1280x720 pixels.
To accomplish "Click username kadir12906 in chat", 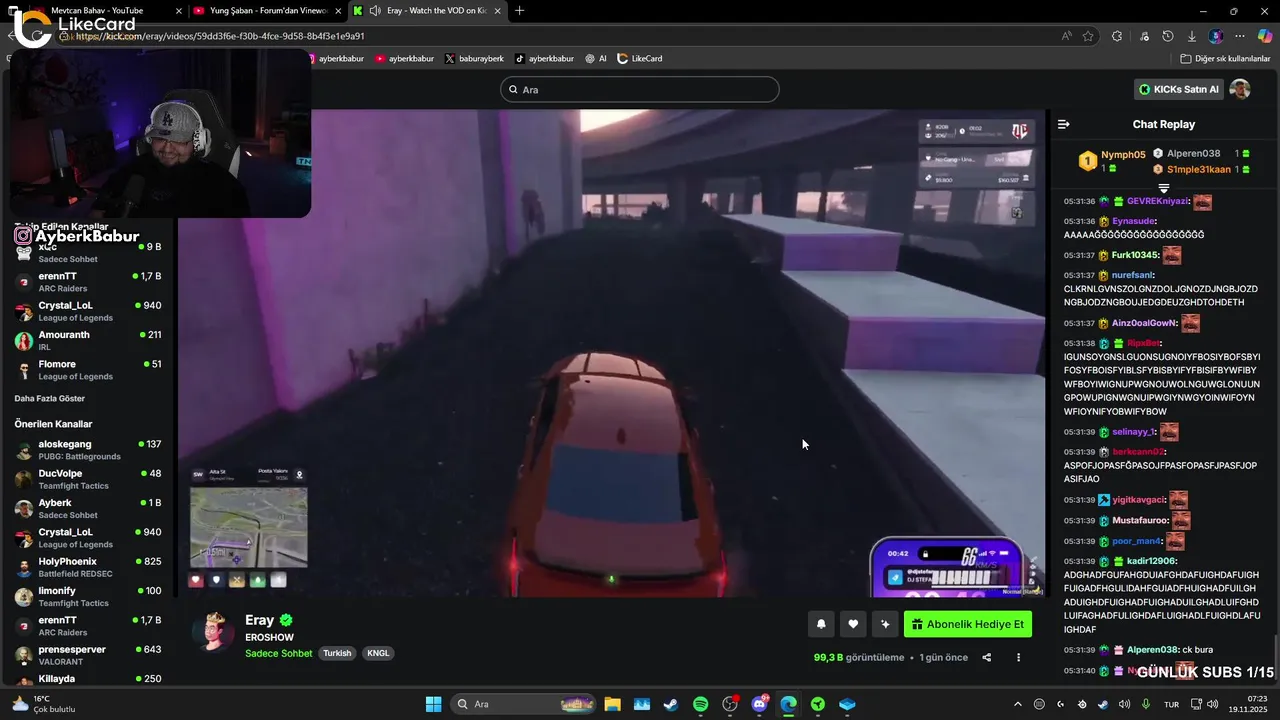I will (x=1153, y=561).
